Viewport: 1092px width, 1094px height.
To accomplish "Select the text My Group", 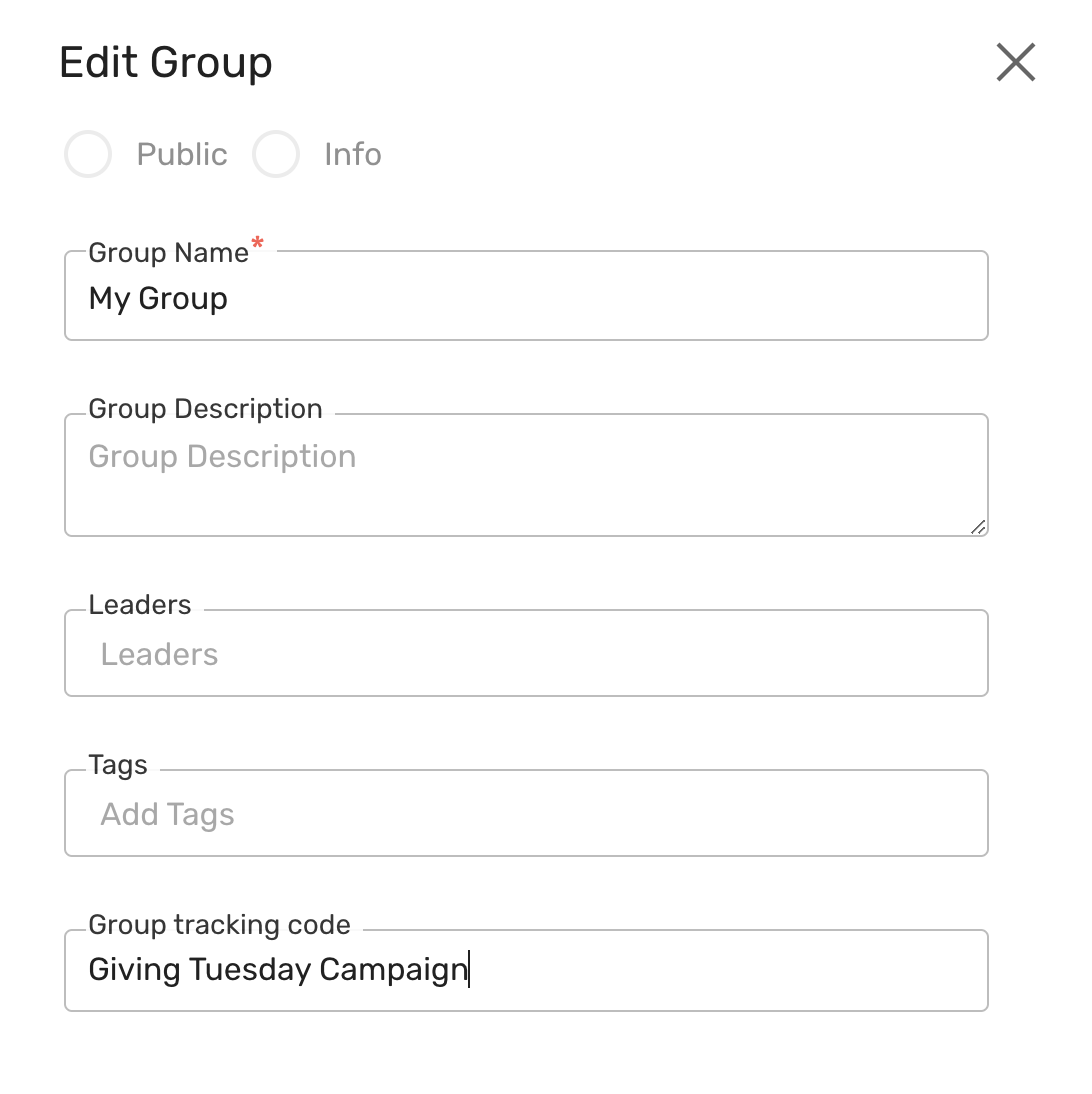I will [x=157, y=297].
